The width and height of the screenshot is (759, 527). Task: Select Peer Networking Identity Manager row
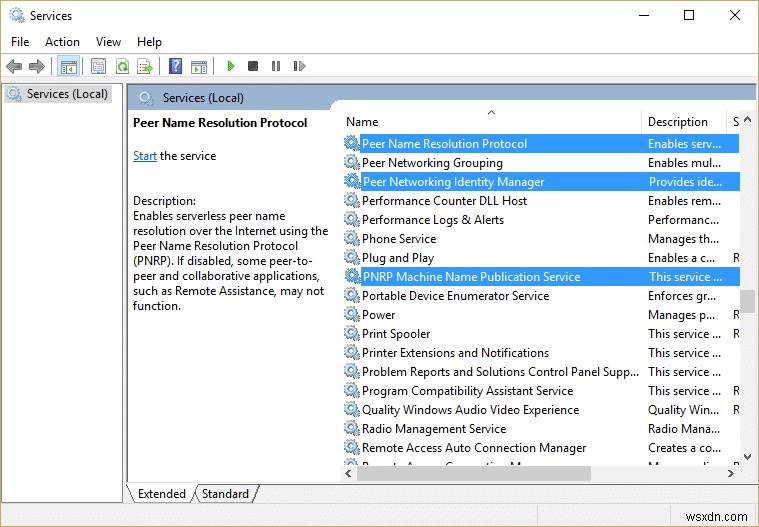tap(541, 181)
